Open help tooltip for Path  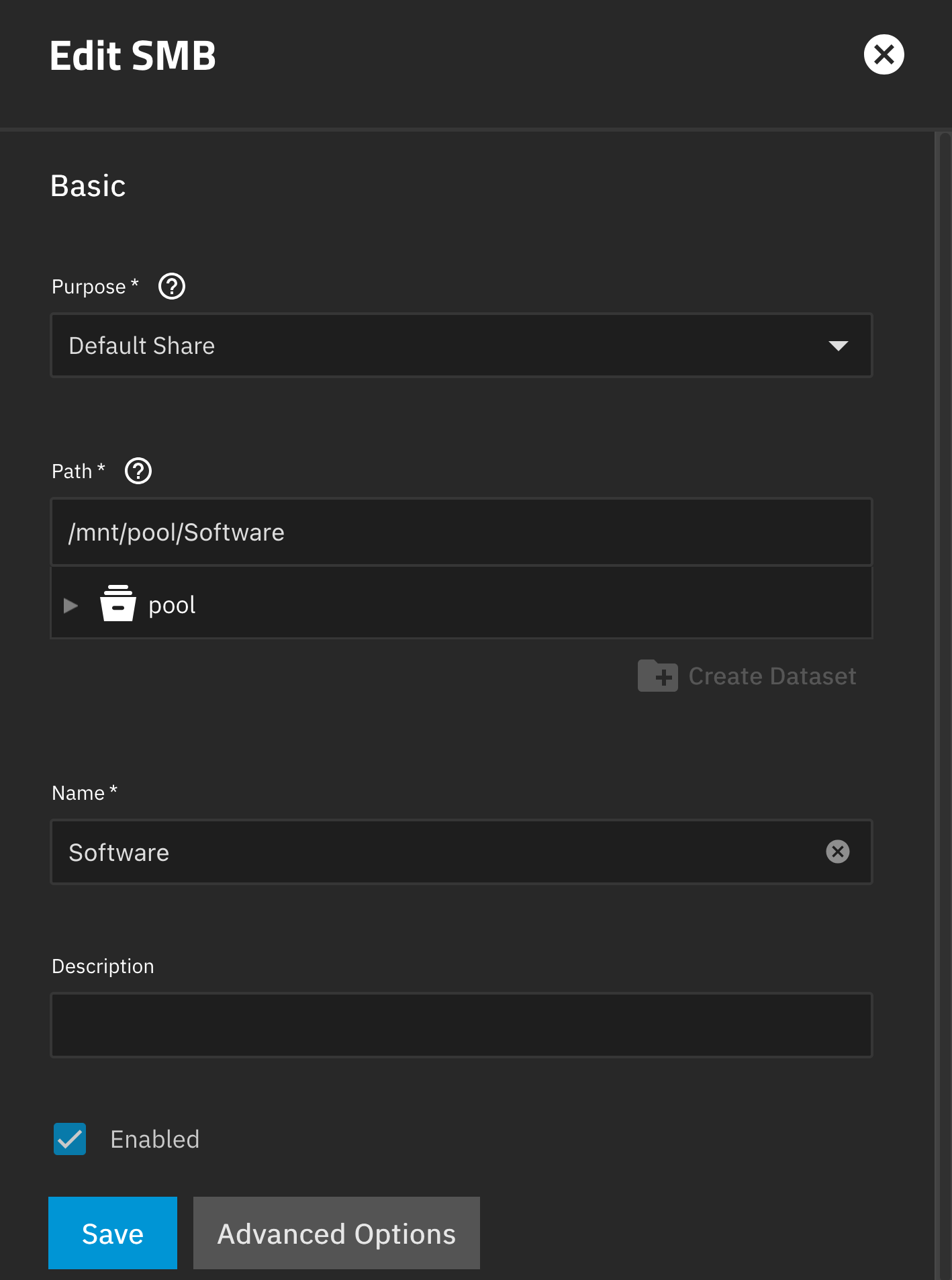pyautogui.click(x=138, y=471)
